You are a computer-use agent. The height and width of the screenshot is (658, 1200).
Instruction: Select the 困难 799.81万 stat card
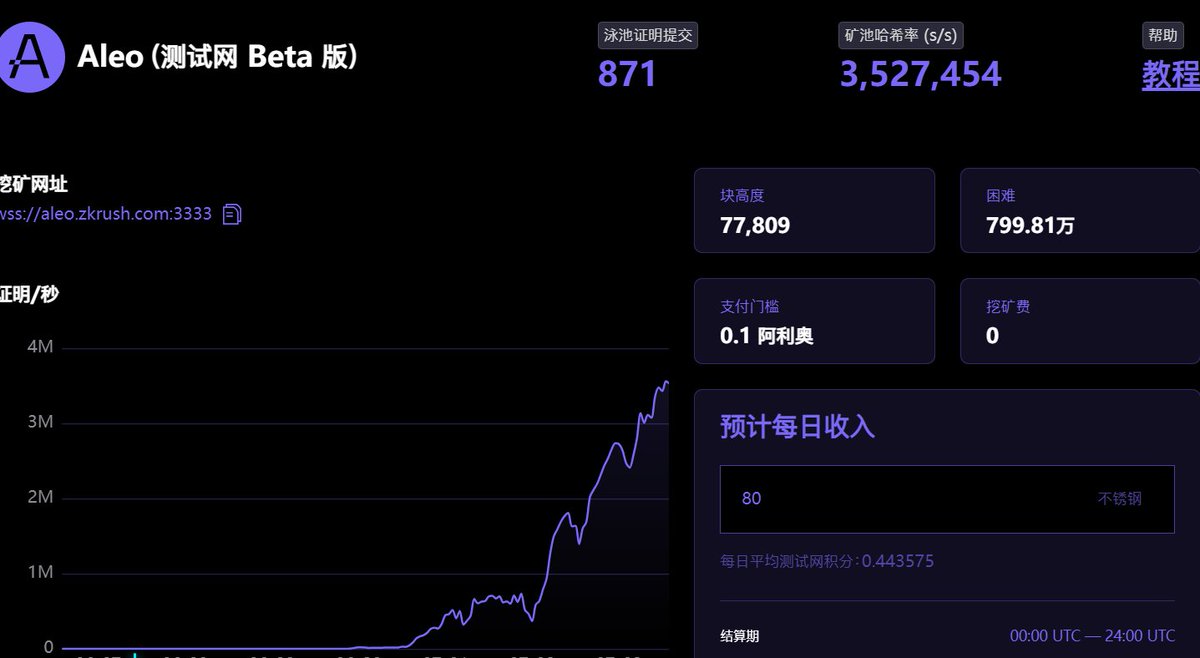[1079, 210]
